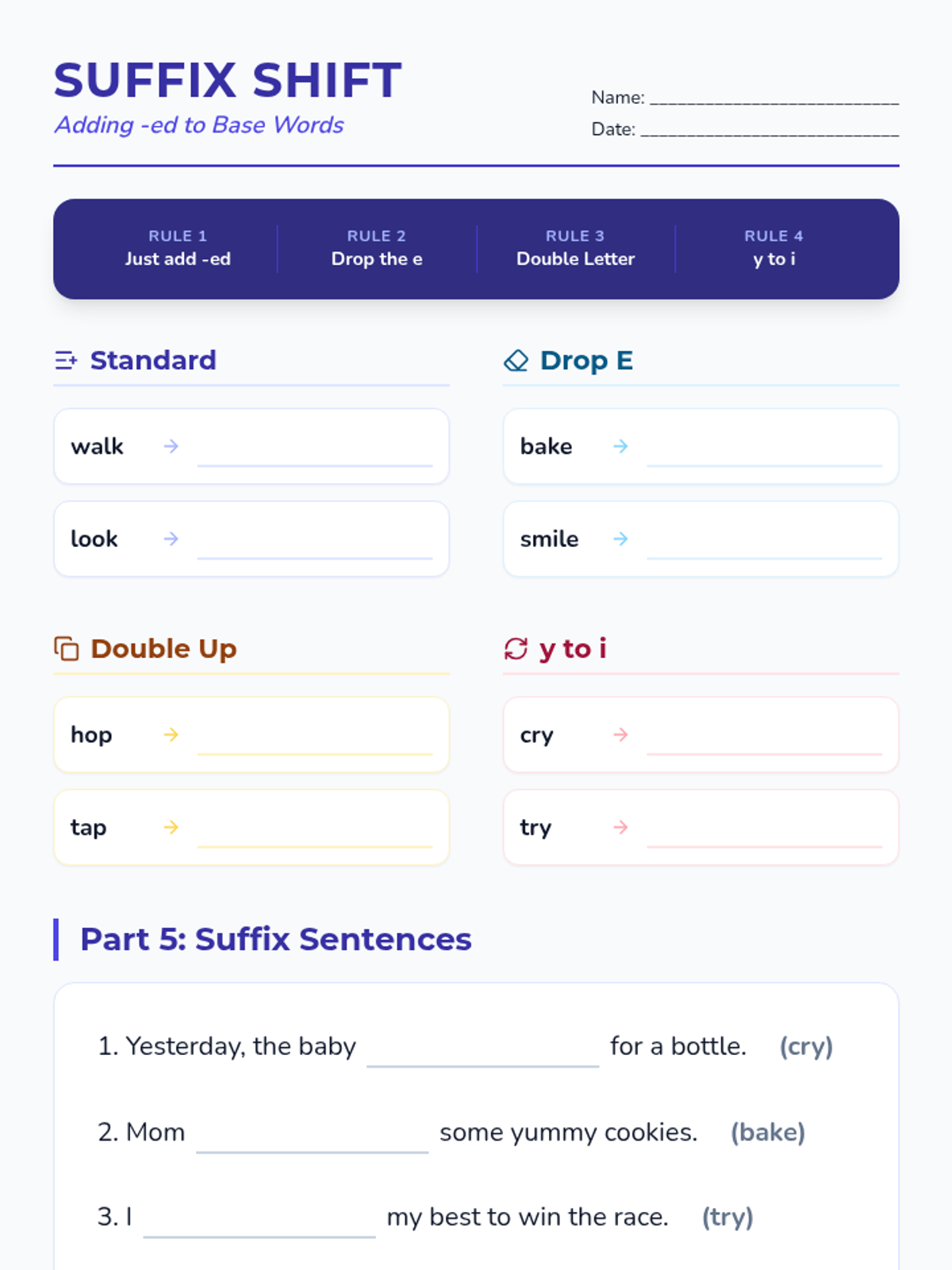Screen dimensions: 952x1270
Task: Select the Rule 1 Just add -ed tab
Action: (x=178, y=248)
